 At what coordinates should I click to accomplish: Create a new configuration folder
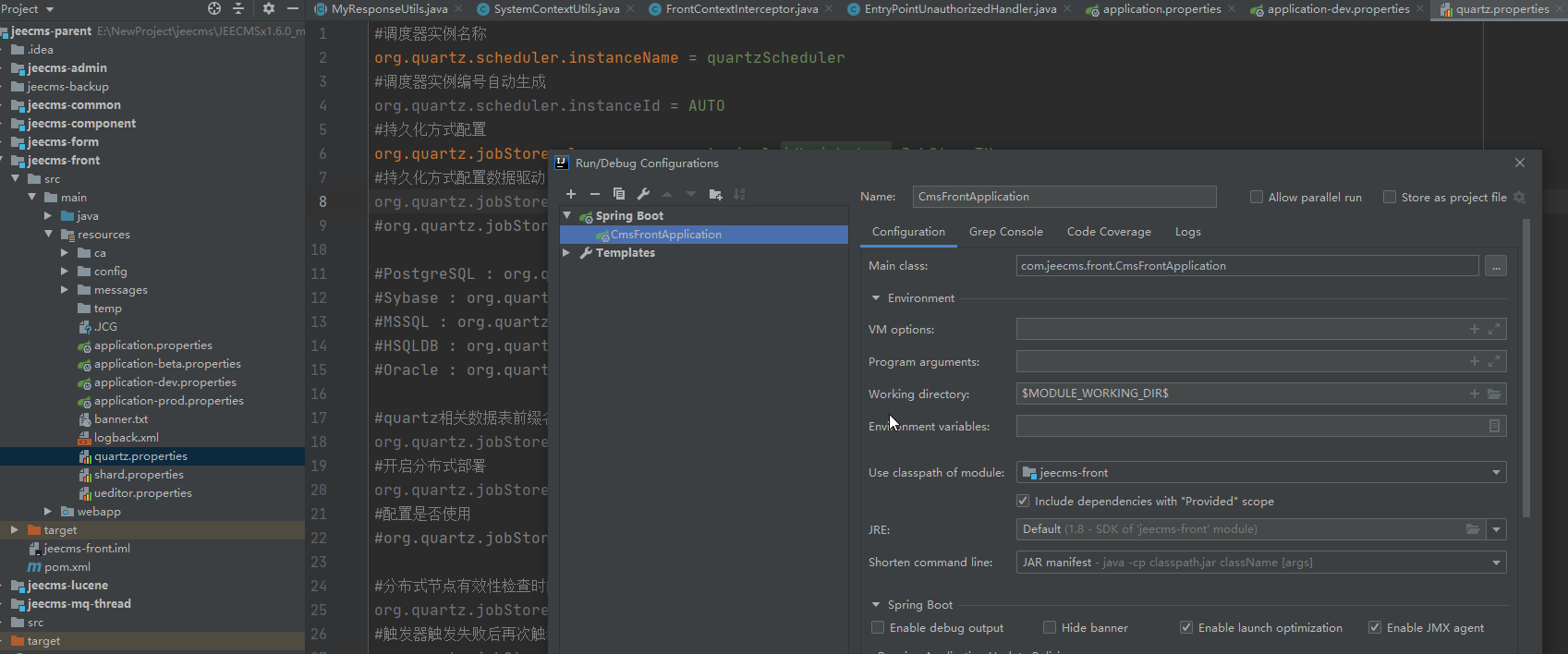click(715, 194)
